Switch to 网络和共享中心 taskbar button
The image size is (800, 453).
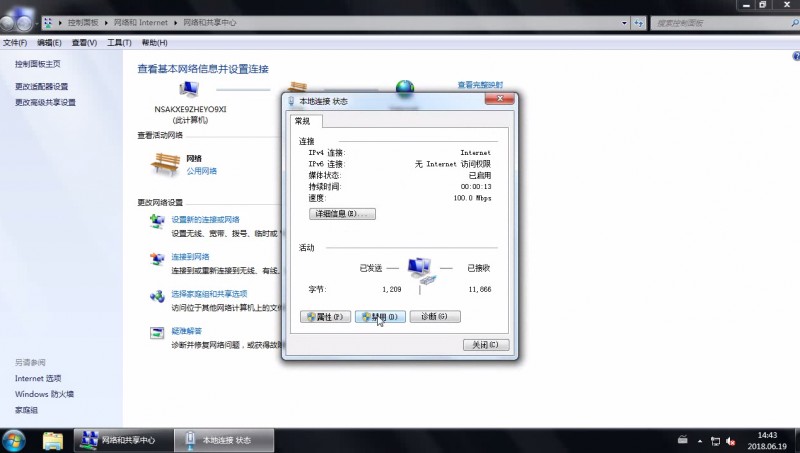click(x=122, y=440)
